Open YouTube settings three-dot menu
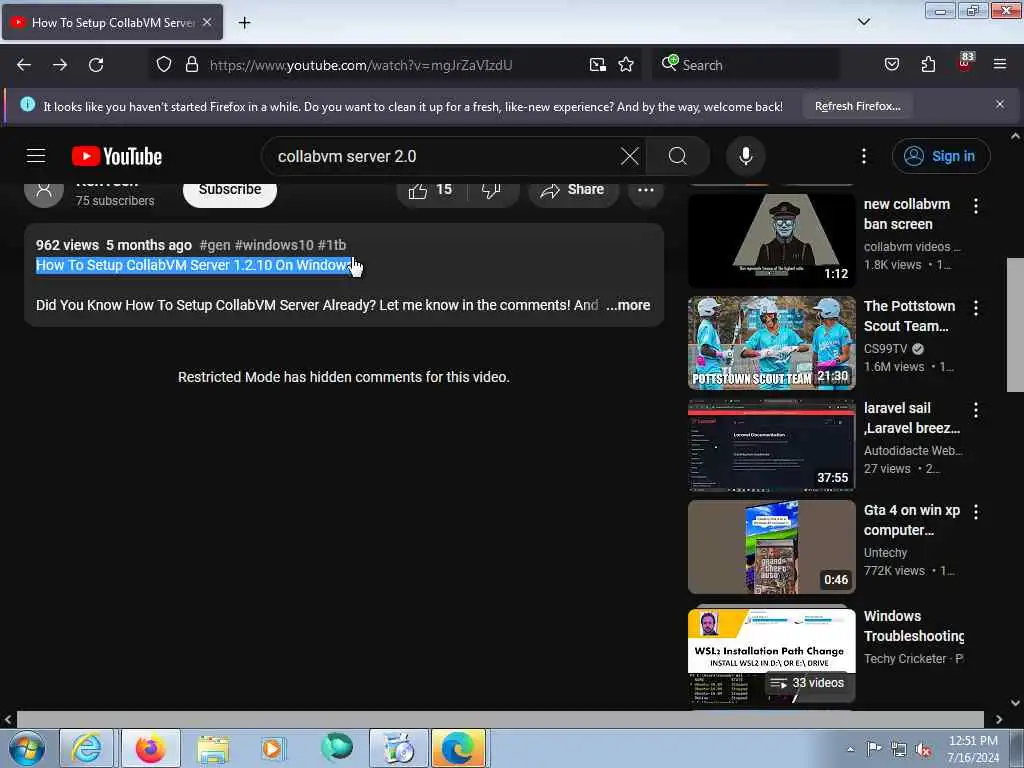This screenshot has width=1024, height=768. (863, 156)
